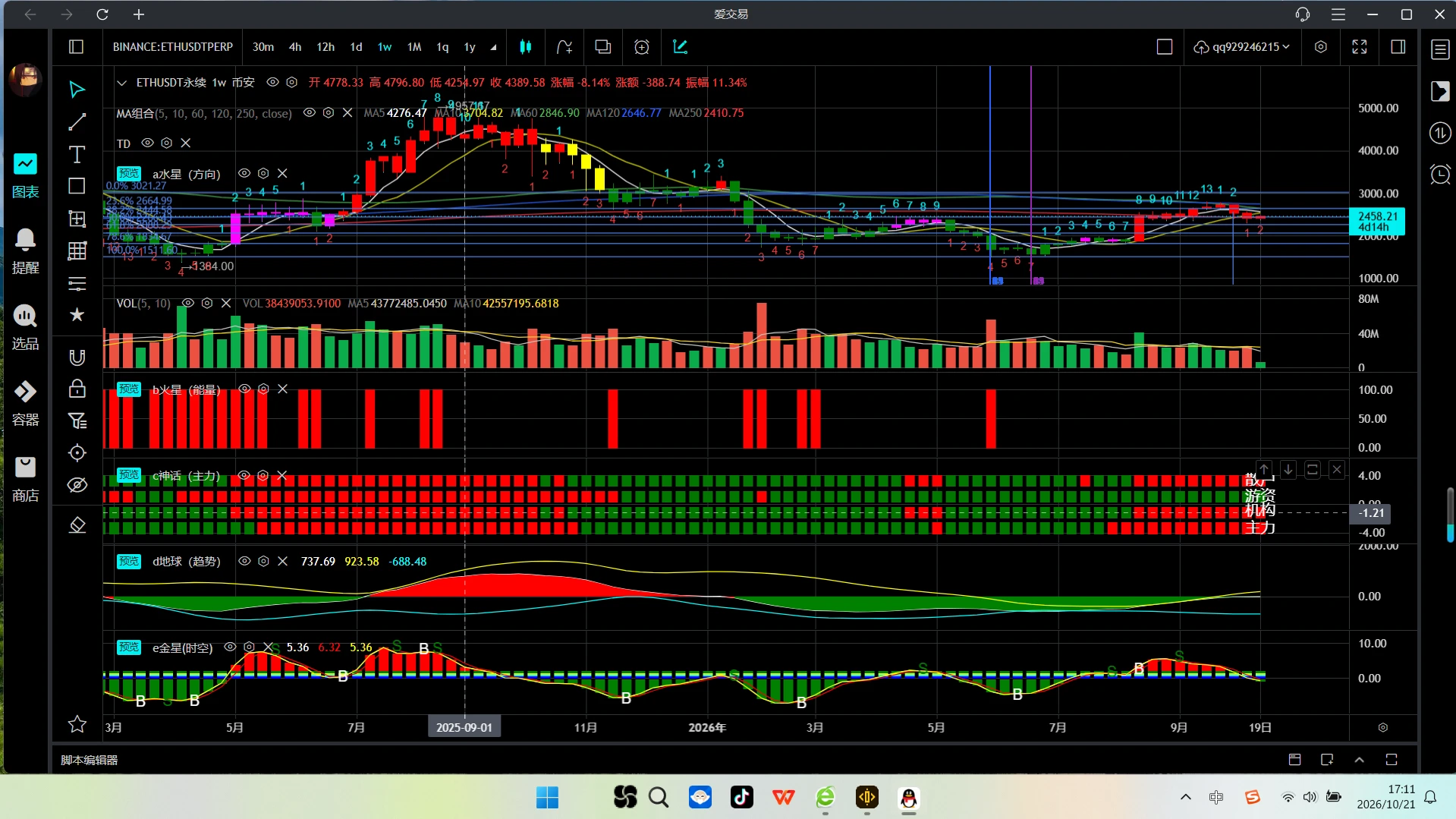
Task: Switch to the 4h timeframe
Action: click(295, 47)
